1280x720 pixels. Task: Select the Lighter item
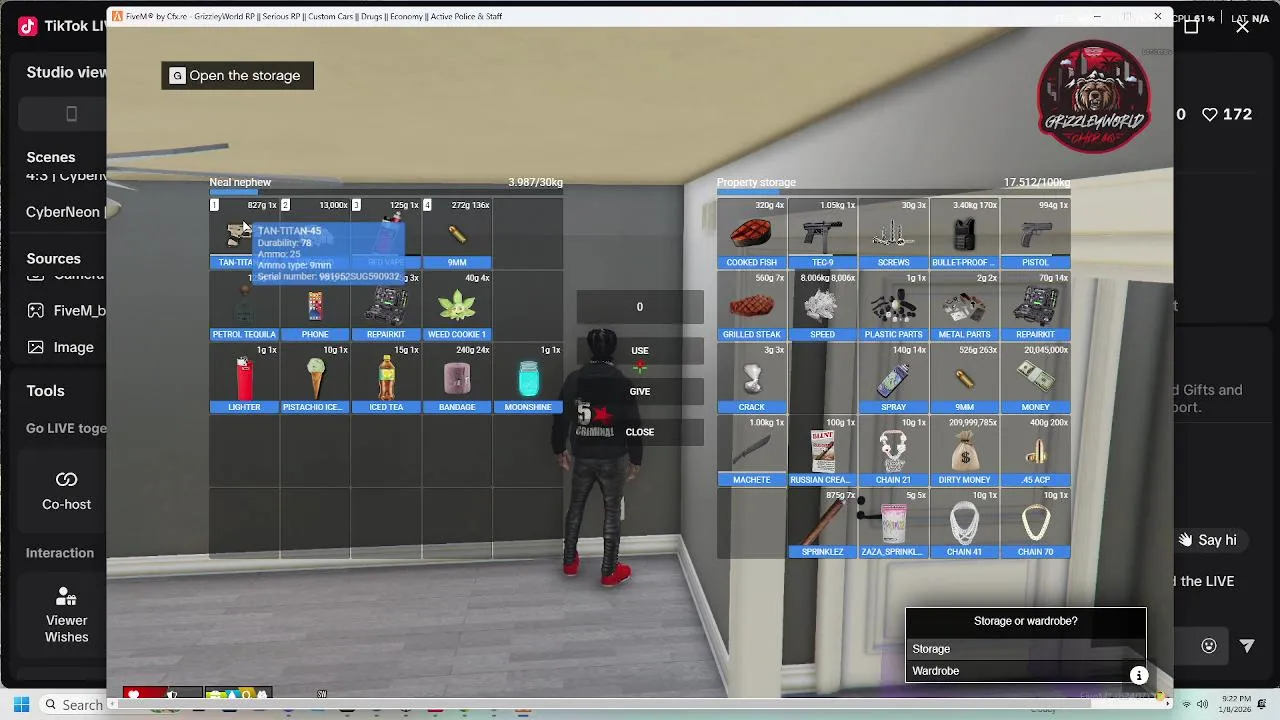point(244,379)
